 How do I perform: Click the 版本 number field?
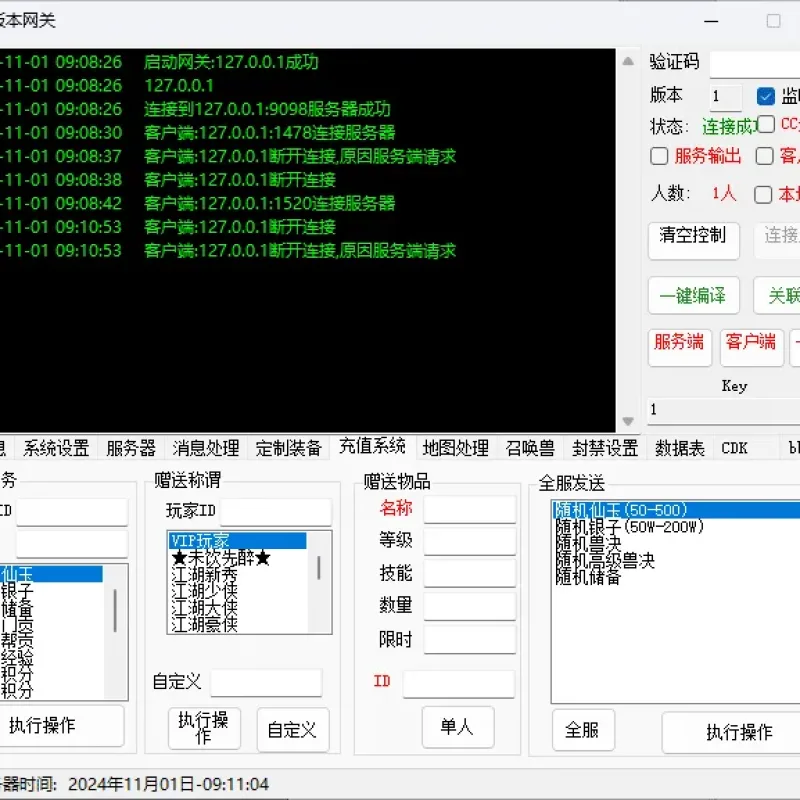click(x=726, y=96)
